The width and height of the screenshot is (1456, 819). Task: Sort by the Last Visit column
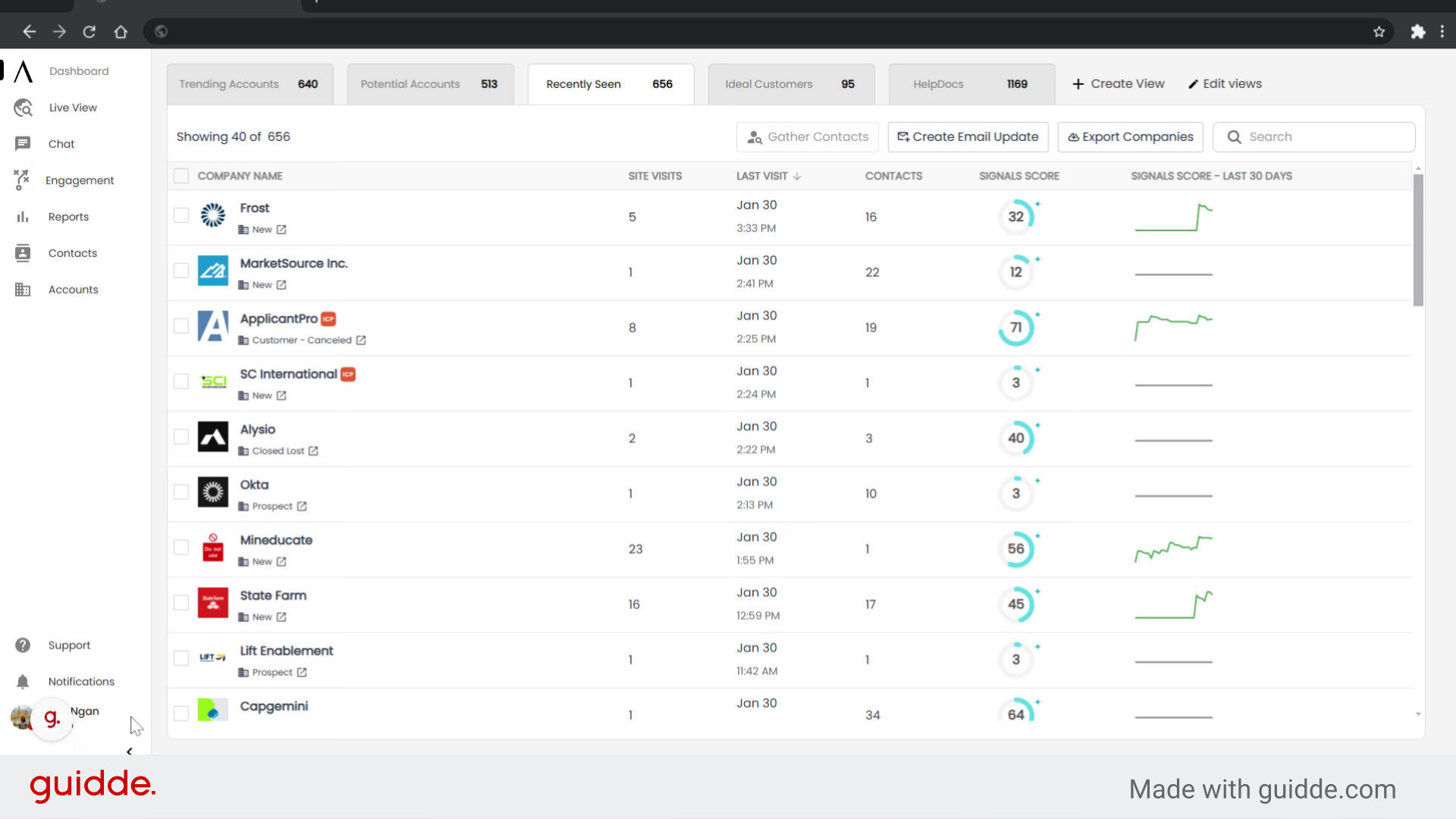coord(768,176)
